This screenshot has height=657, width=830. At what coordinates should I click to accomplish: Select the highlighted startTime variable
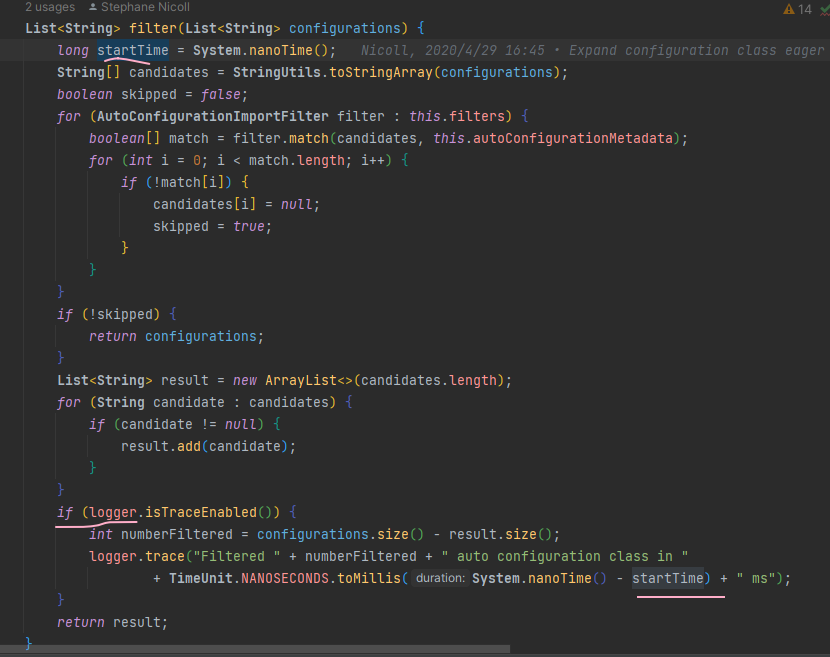[134, 50]
